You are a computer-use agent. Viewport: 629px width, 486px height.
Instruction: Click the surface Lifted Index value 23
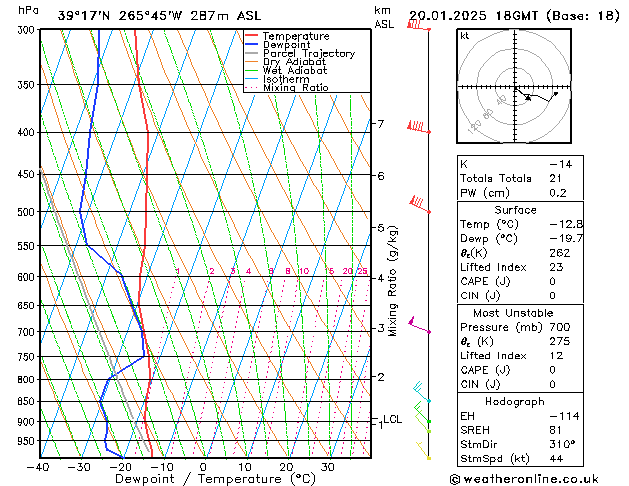(x=556, y=267)
